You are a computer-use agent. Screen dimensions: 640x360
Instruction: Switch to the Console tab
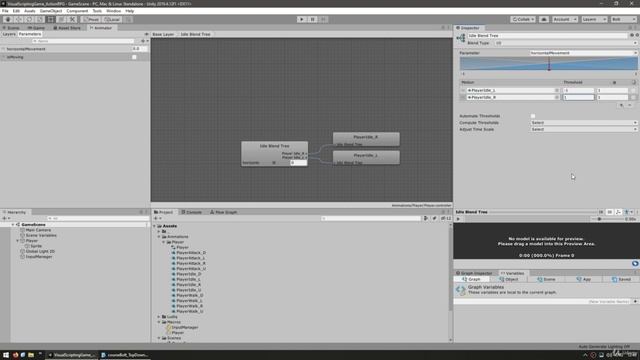[x=192, y=212]
